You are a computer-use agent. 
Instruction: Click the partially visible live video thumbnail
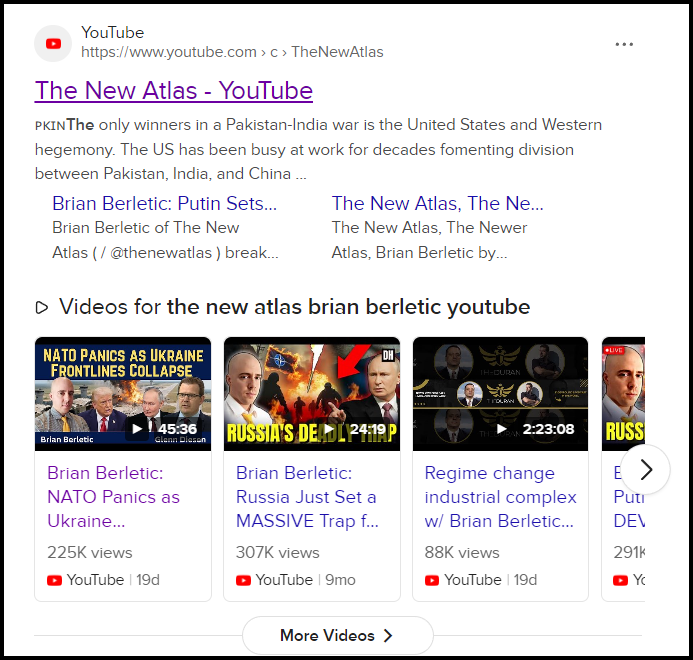(x=623, y=394)
